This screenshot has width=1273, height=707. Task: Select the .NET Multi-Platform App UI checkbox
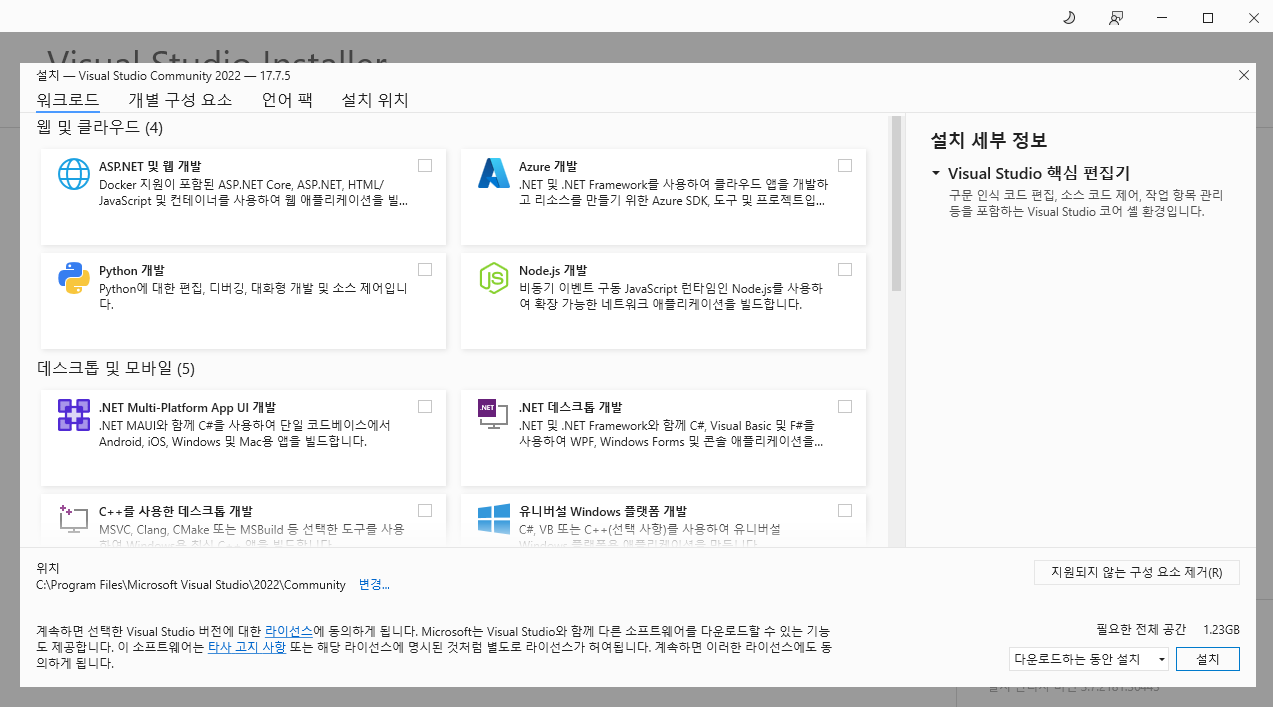(425, 406)
